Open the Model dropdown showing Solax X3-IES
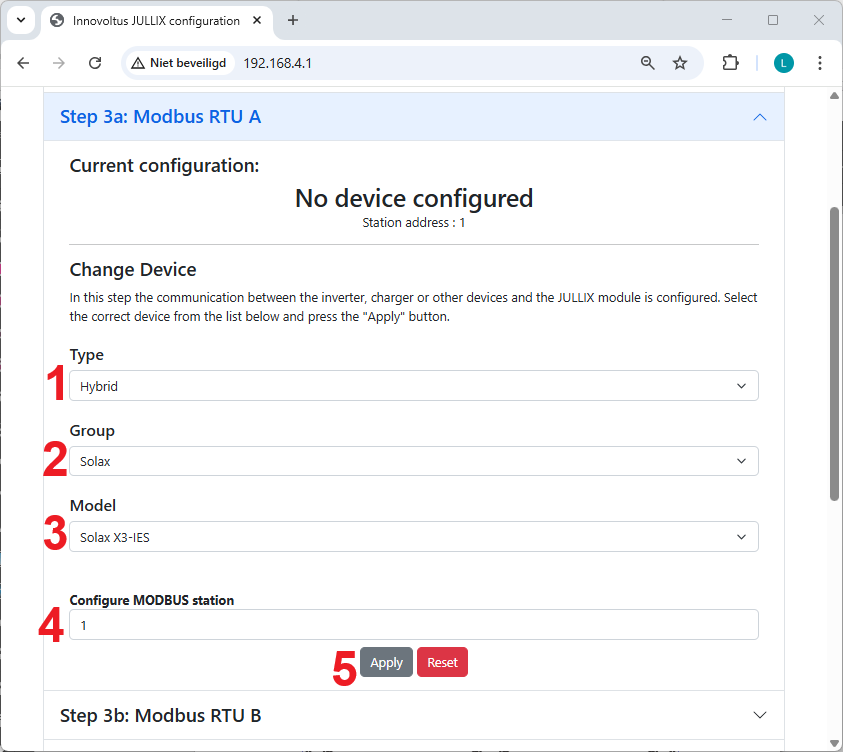The width and height of the screenshot is (843, 752). pos(414,536)
